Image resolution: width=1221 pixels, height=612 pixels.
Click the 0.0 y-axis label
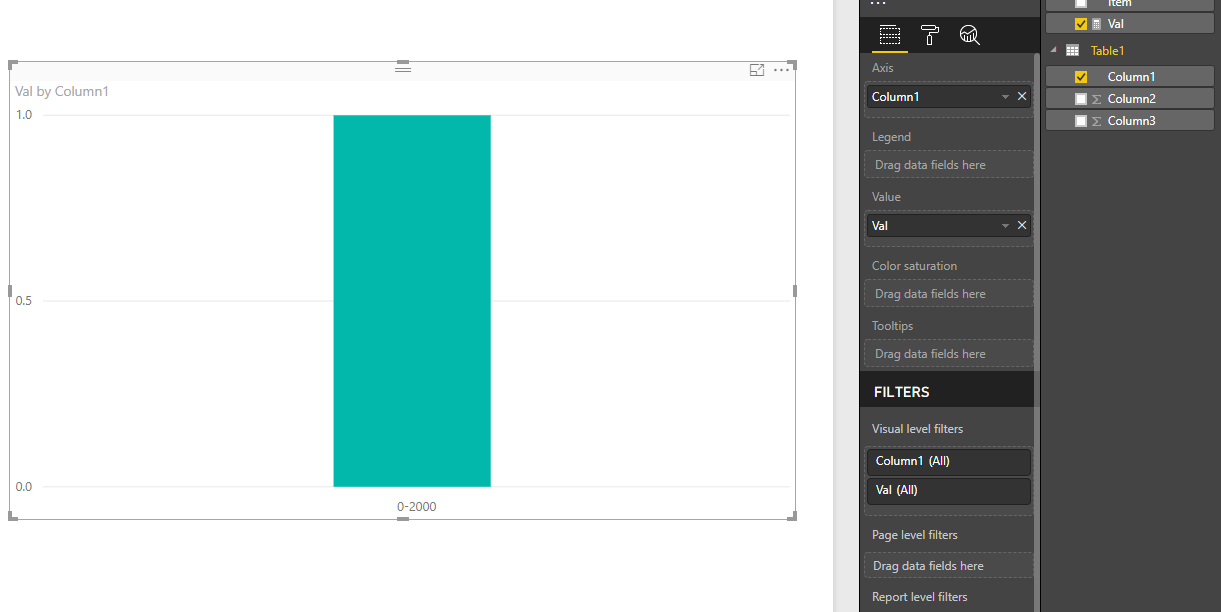coord(23,487)
